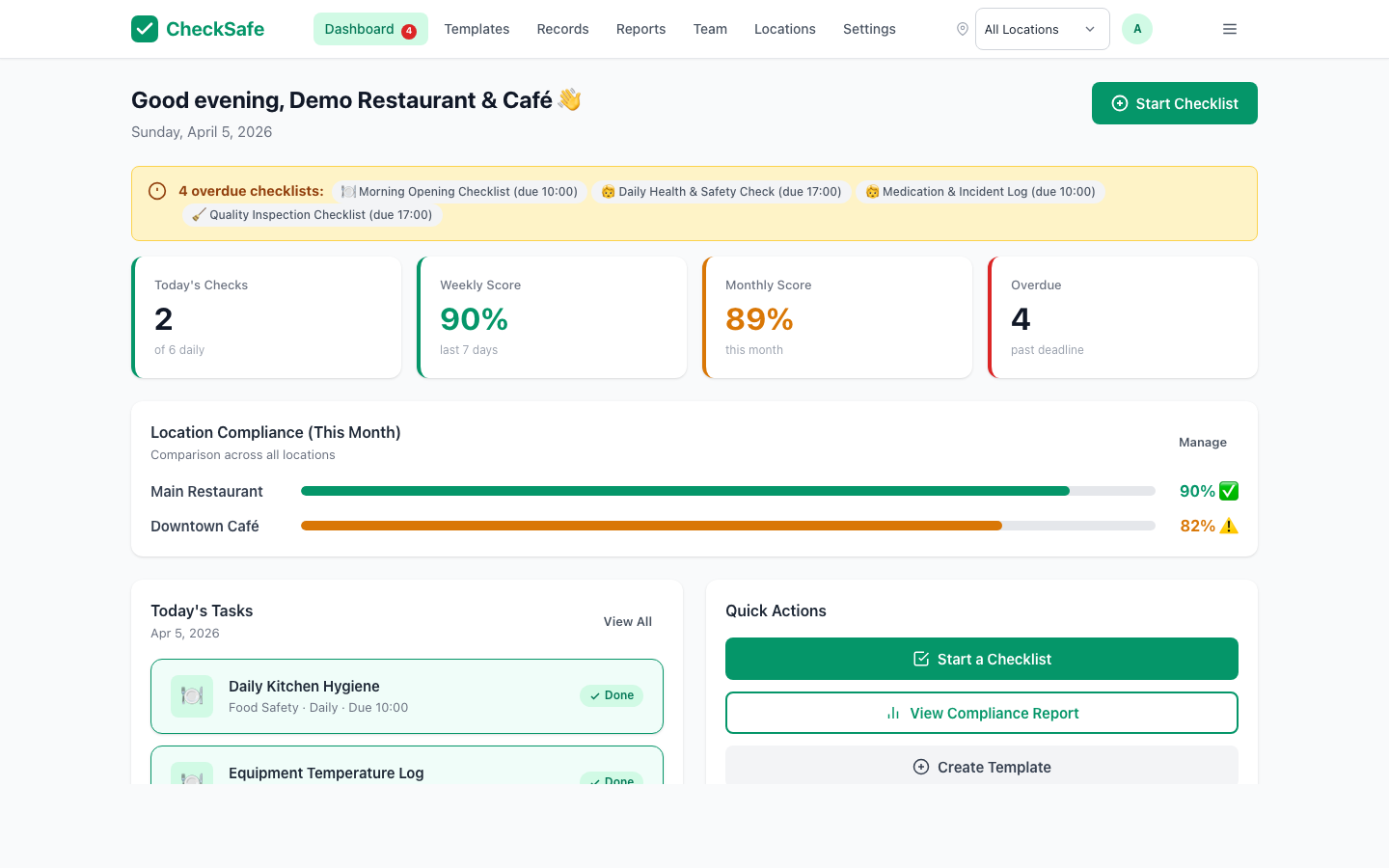Click the Start Checklist button
The height and width of the screenshot is (868, 1389).
coord(1174,103)
